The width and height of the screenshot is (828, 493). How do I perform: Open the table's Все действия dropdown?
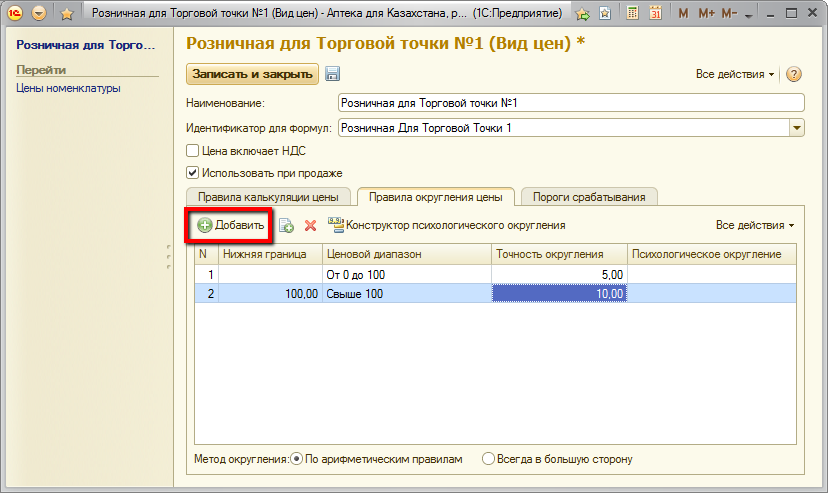(x=755, y=226)
